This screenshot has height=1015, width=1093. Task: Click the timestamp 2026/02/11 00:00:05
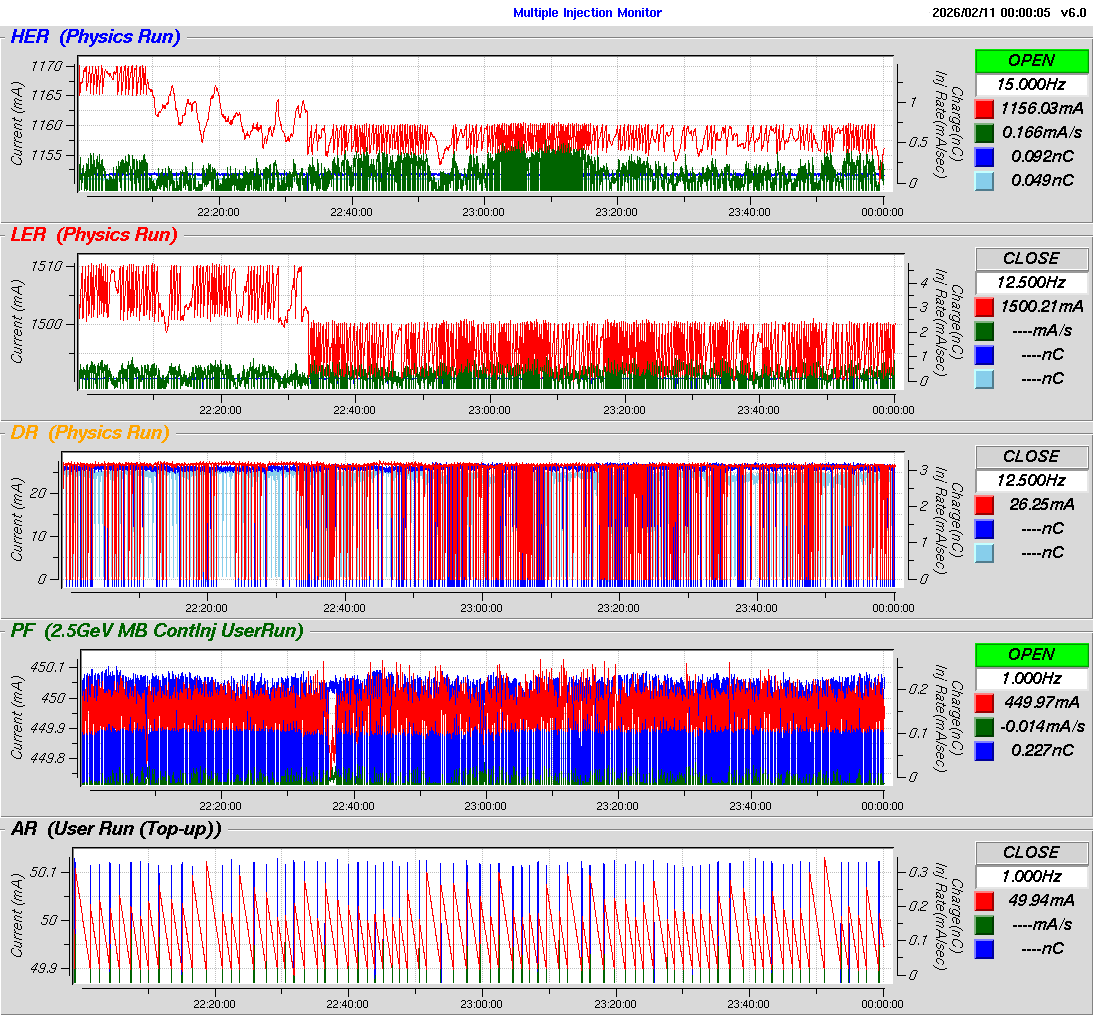(991, 13)
